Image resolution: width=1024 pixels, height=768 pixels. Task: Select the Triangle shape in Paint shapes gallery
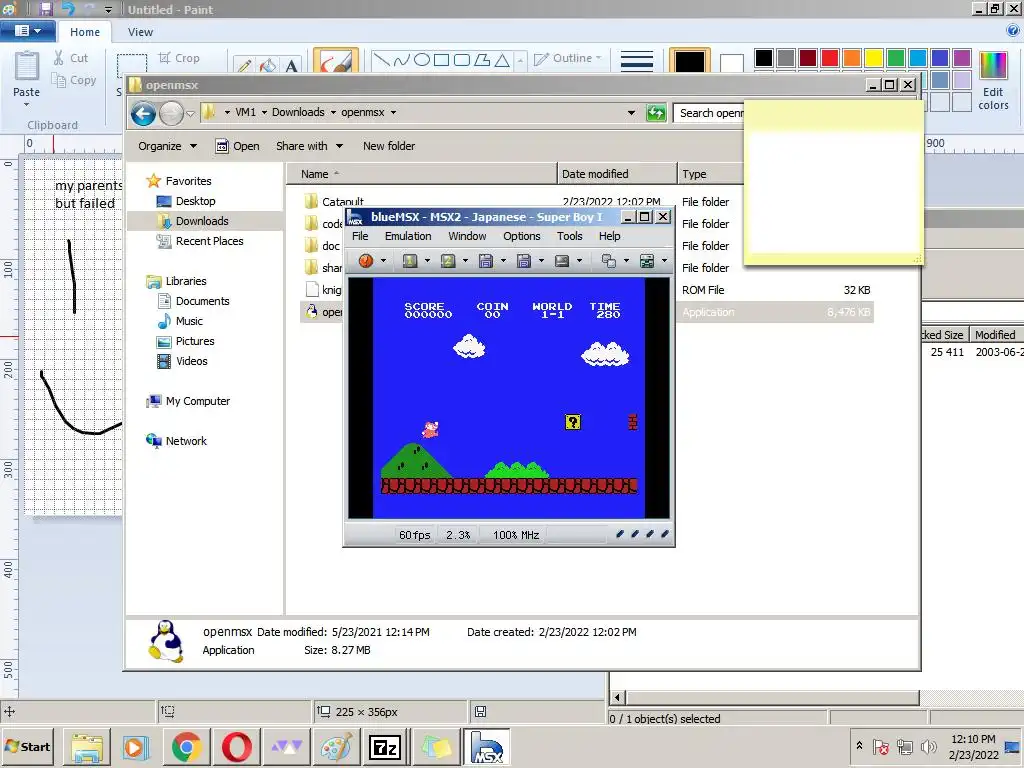502,61
